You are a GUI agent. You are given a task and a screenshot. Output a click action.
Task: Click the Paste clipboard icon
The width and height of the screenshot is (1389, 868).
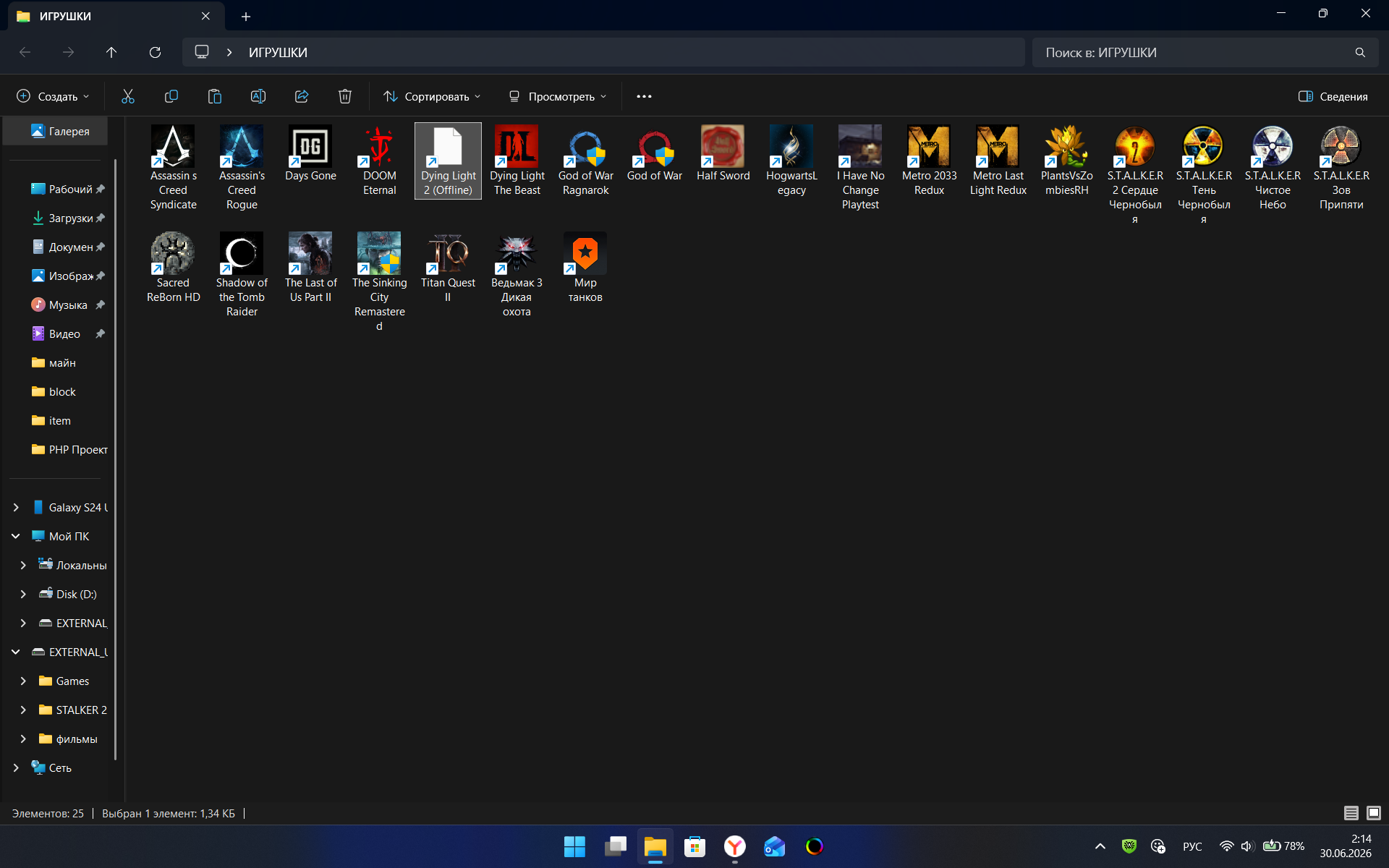coord(215,96)
